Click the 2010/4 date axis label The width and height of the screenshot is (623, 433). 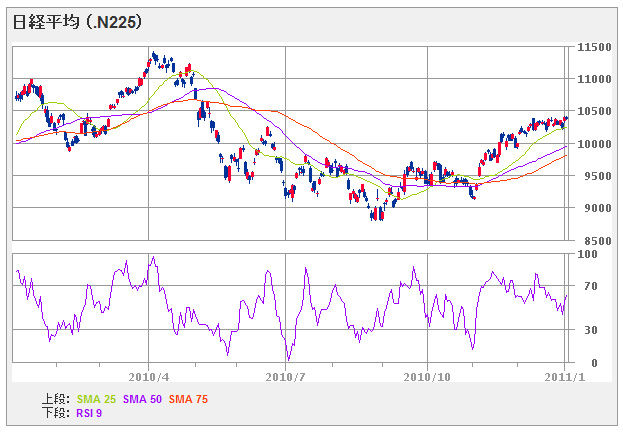tap(149, 377)
